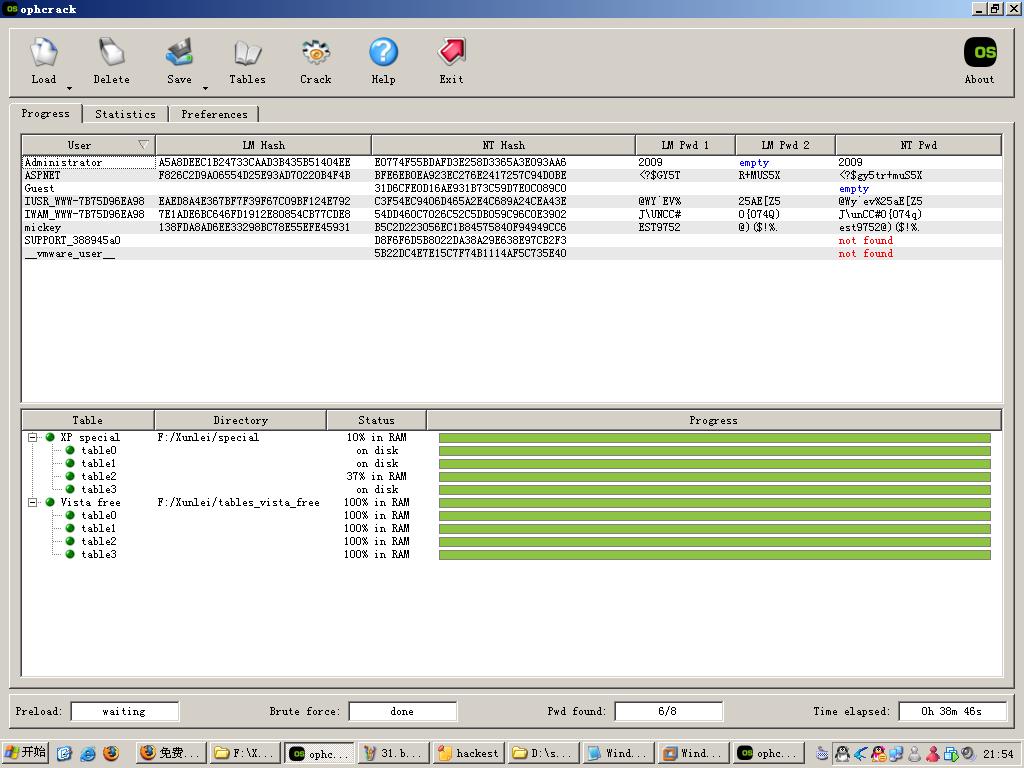Select the mickey user row
Screen dimensions: 1024x768
tap(511, 227)
